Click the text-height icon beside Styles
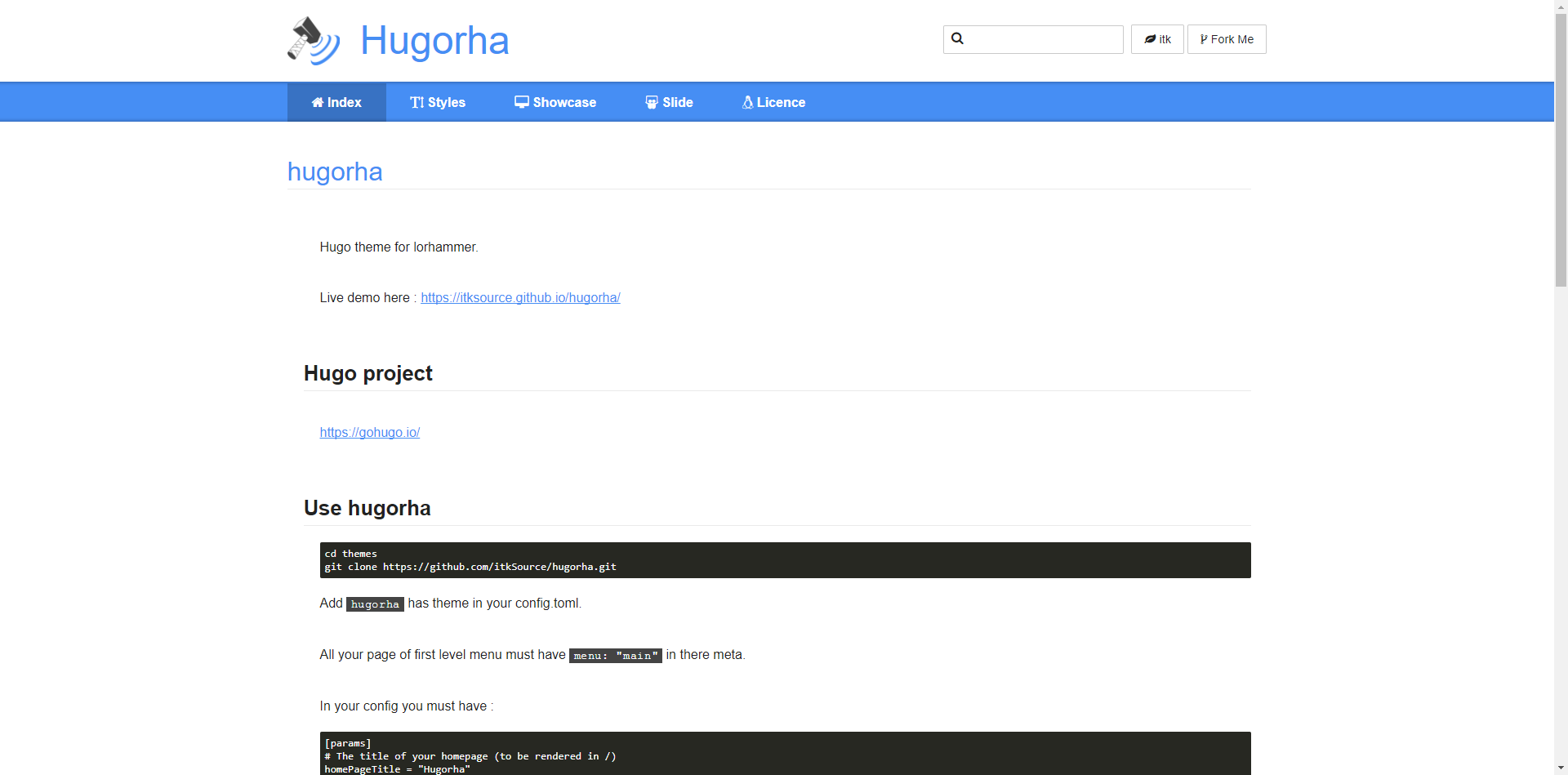Image resolution: width=1568 pixels, height=775 pixels. click(417, 103)
